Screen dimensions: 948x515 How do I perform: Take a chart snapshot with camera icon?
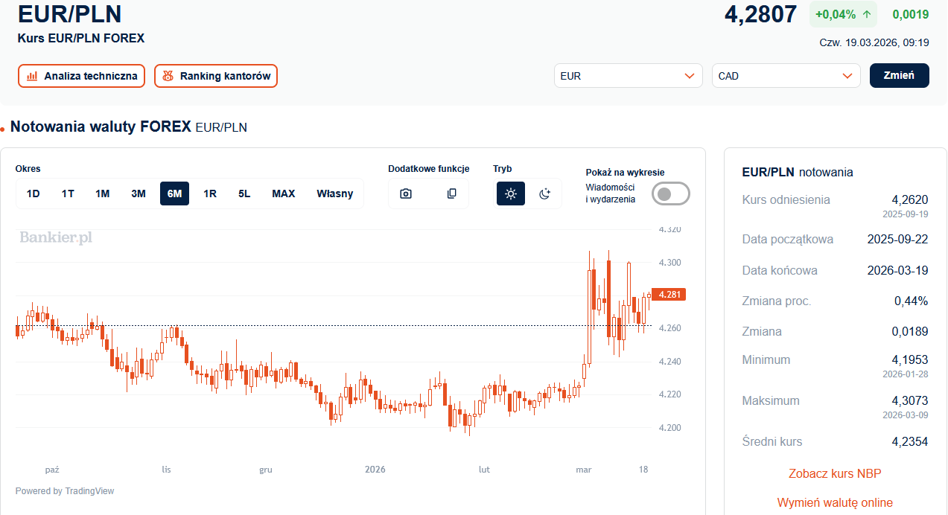pyautogui.click(x=406, y=193)
